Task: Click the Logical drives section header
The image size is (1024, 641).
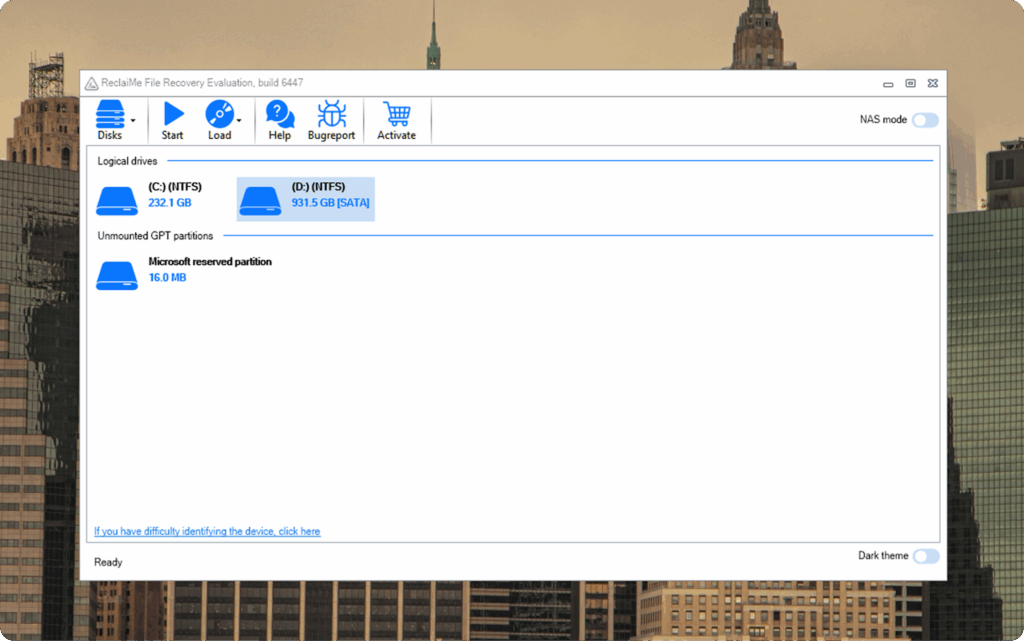Action: (127, 161)
